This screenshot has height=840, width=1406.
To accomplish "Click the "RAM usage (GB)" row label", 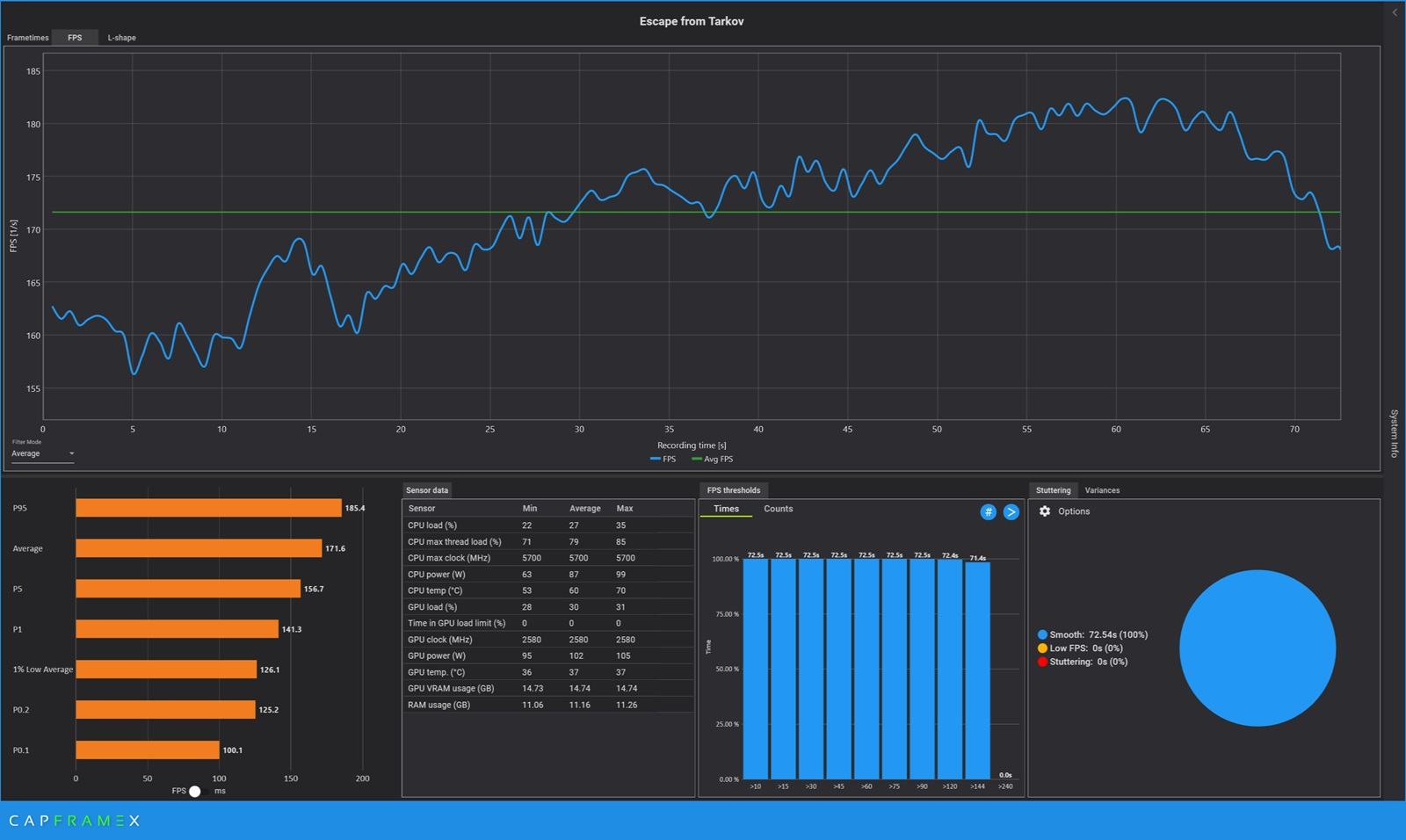I will coord(438,705).
